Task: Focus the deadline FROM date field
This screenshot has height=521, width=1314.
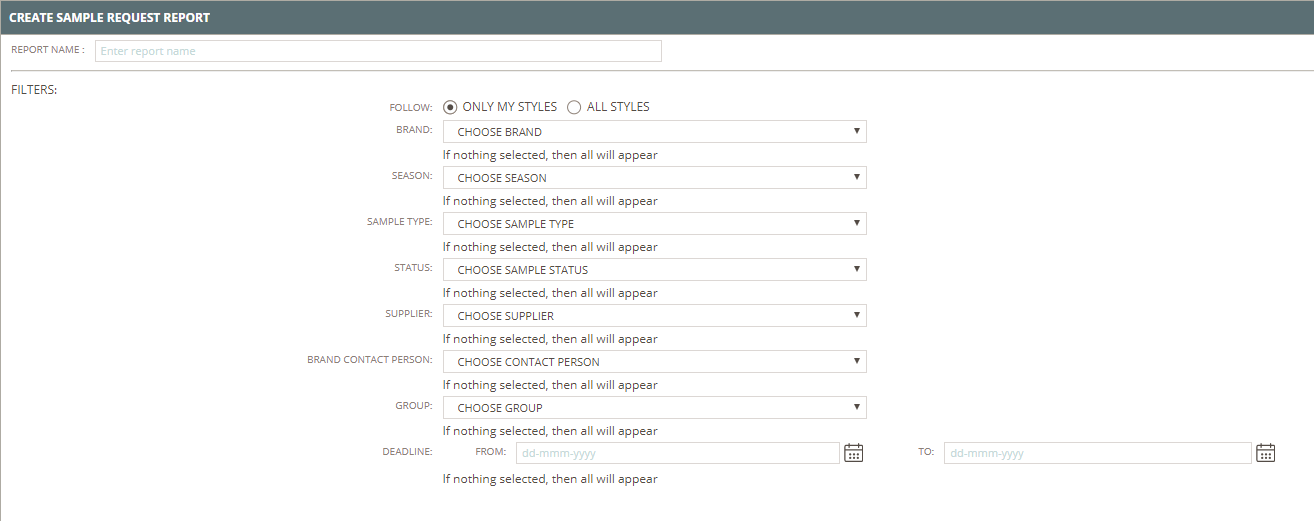Action: click(677, 453)
